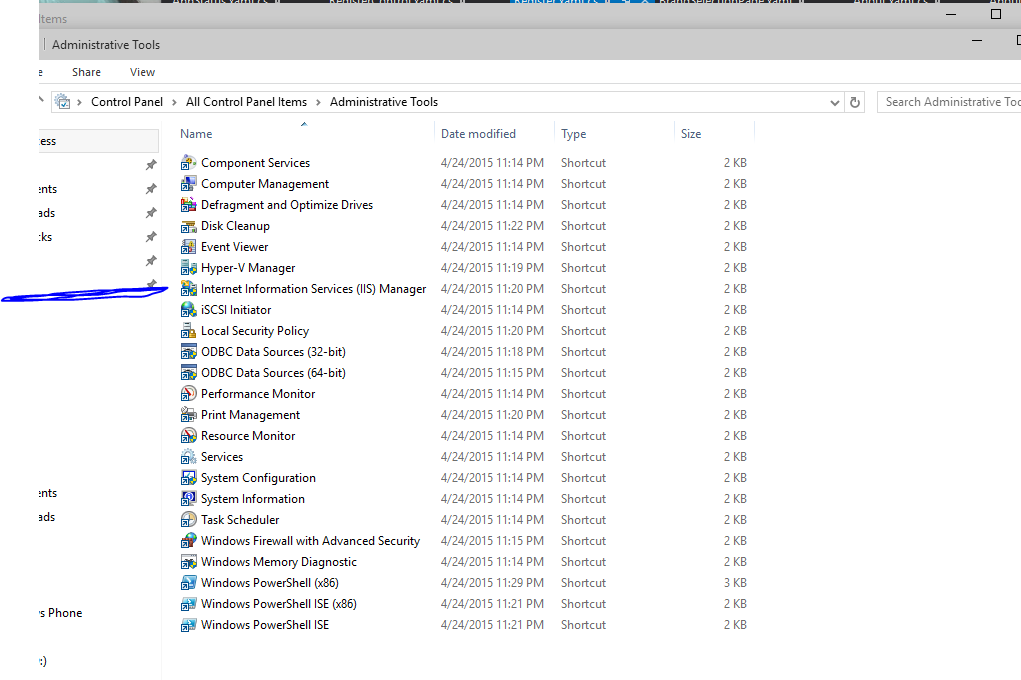Select the iSCSI Initiator icon

click(188, 309)
